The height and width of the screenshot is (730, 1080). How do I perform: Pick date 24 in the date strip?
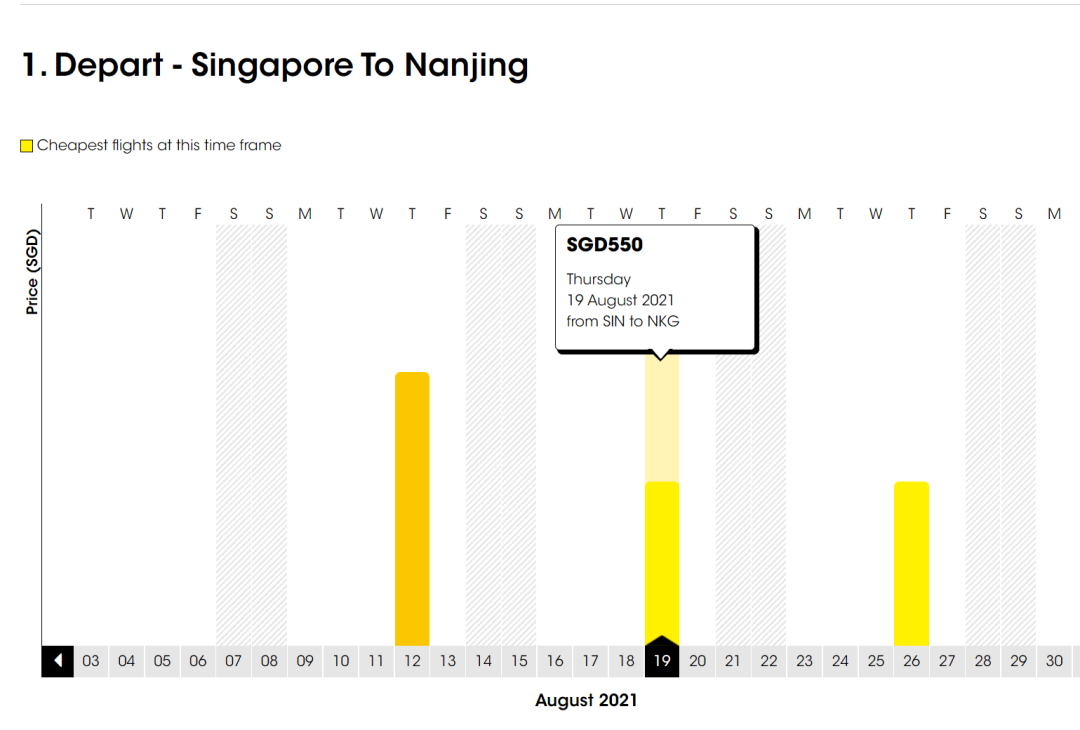click(x=840, y=661)
